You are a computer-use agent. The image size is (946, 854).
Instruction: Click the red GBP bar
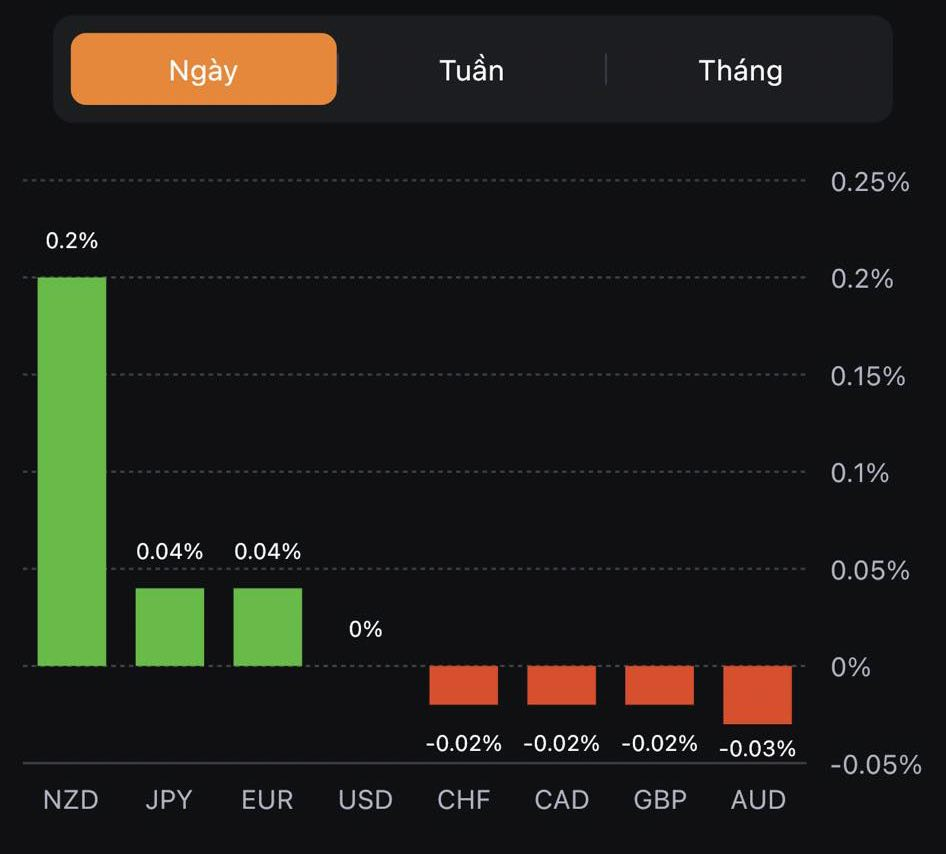(x=660, y=685)
